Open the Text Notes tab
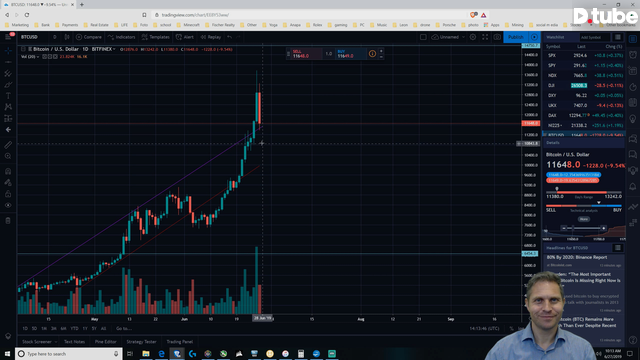The image size is (640, 360). tap(74, 342)
